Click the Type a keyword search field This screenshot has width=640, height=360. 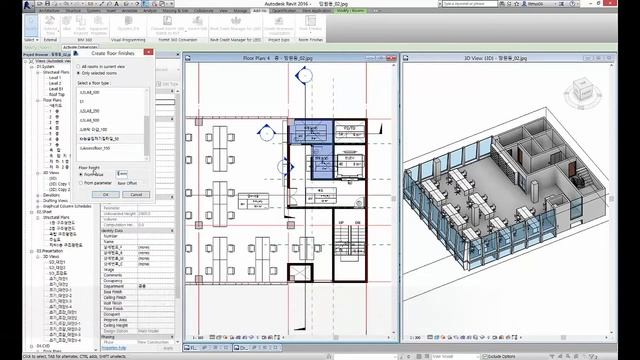470,4
